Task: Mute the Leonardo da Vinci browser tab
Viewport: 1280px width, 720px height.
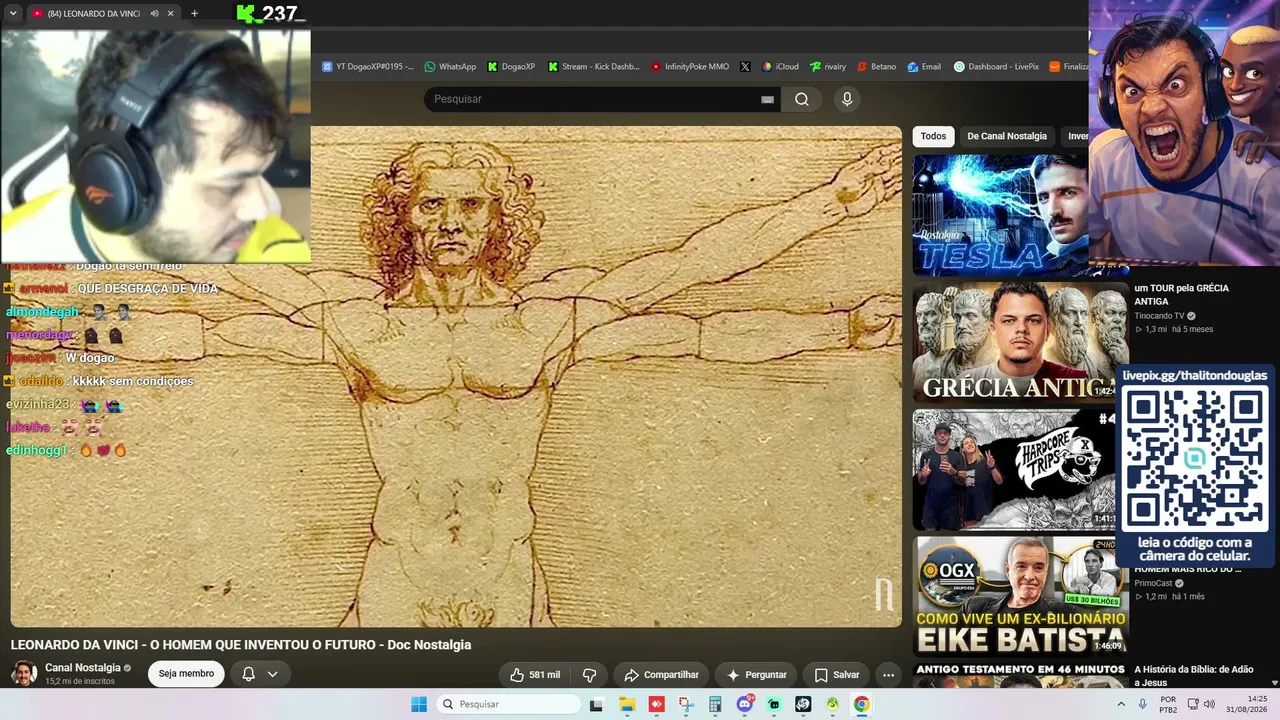Action: click(x=154, y=14)
